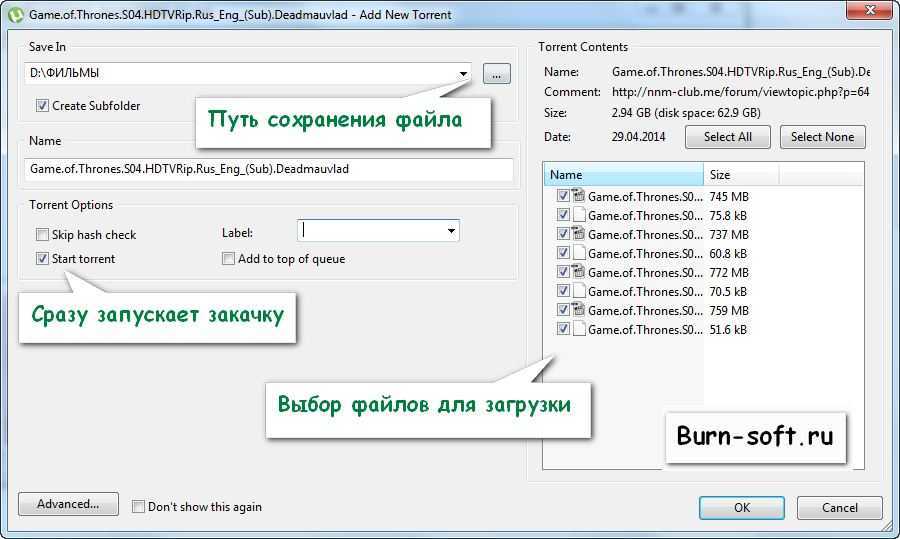
Task: Click the date value '29.04.2014'
Action: pos(638,137)
